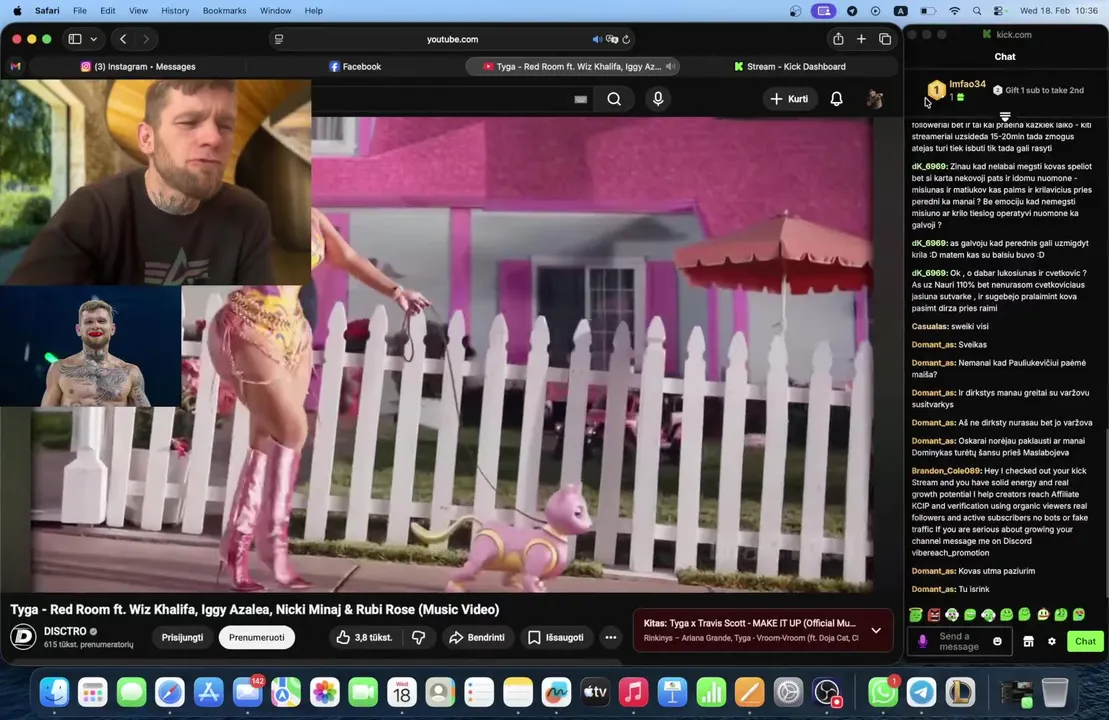Switch to the Facebook tab
Screen dimensions: 1109x720
tap(355, 66)
